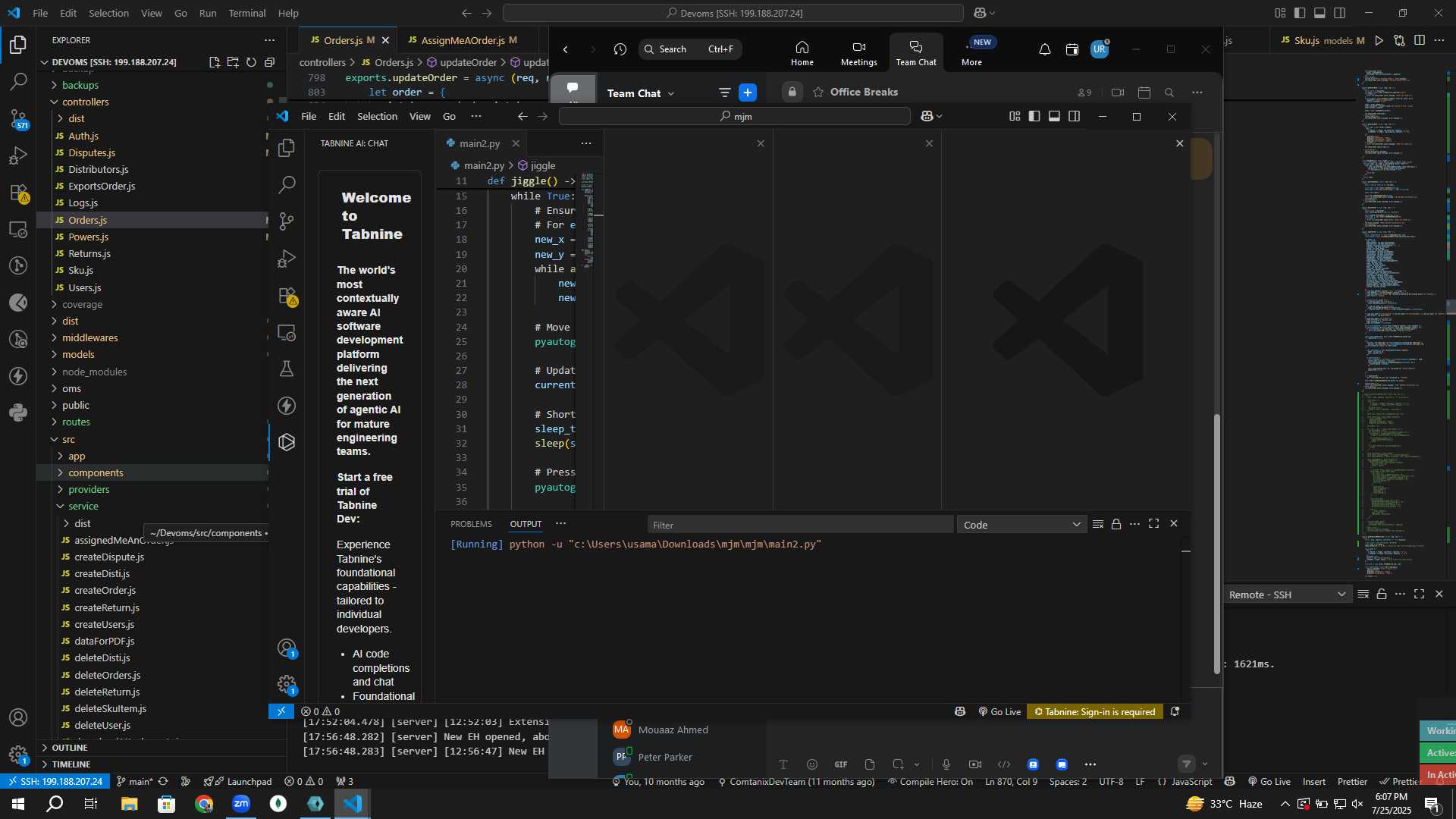Viewport: 1456px width, 819px height.
Task: Click minimap of main2.py editor
Action: pos(588,220)
